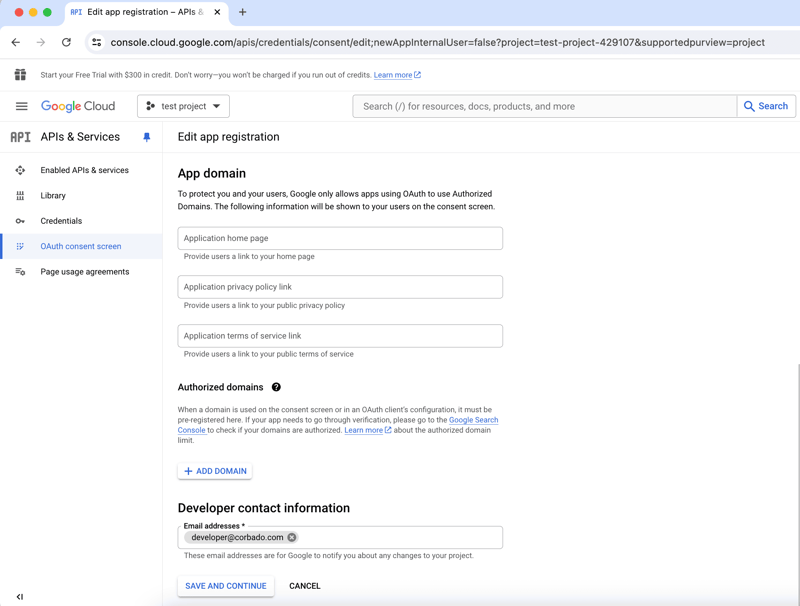Open Enabled APIs & services
Screen dimensions: 800x606
(x=84, y=170)
